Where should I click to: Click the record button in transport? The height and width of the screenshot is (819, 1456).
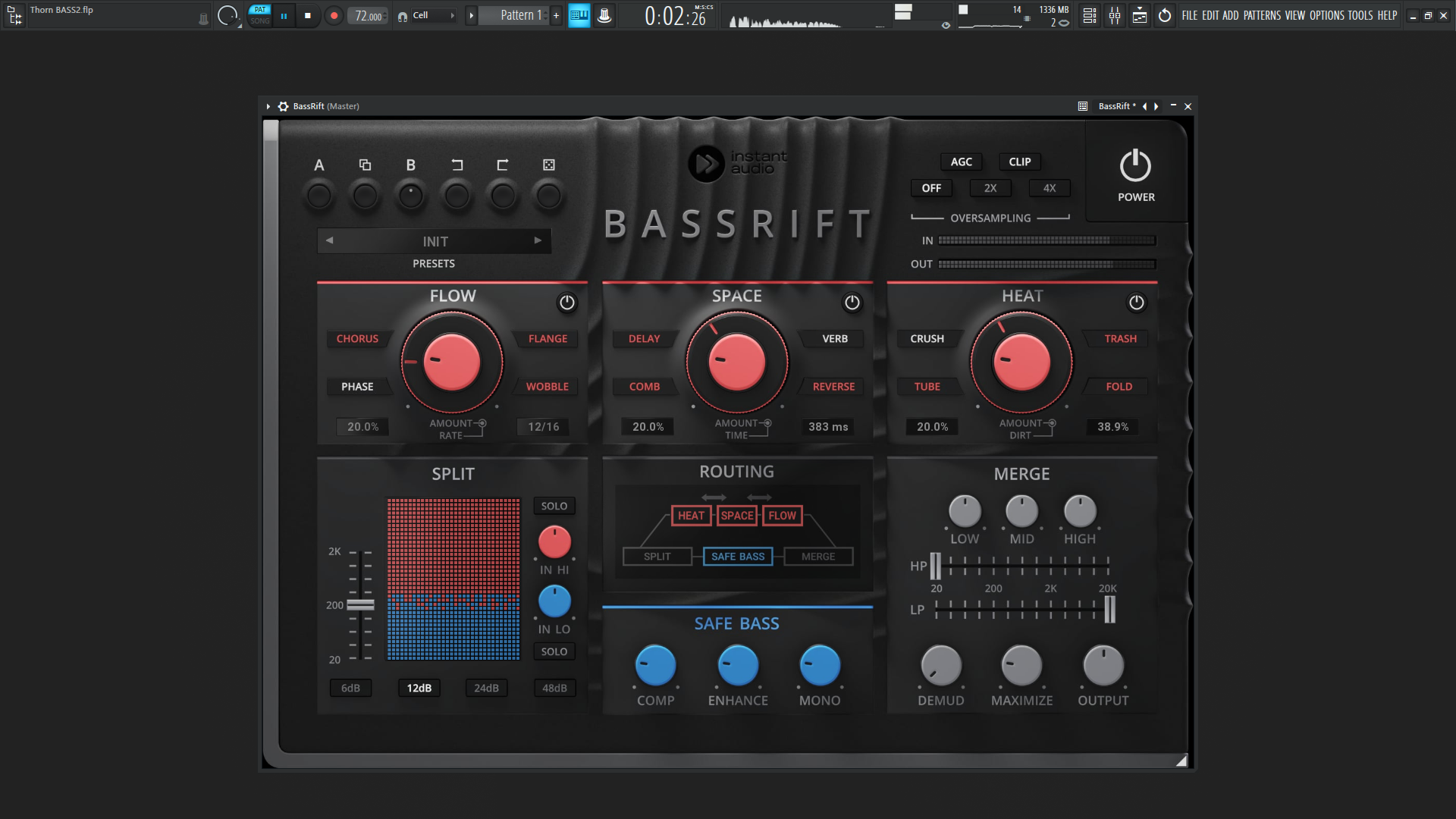click(334, 15)
